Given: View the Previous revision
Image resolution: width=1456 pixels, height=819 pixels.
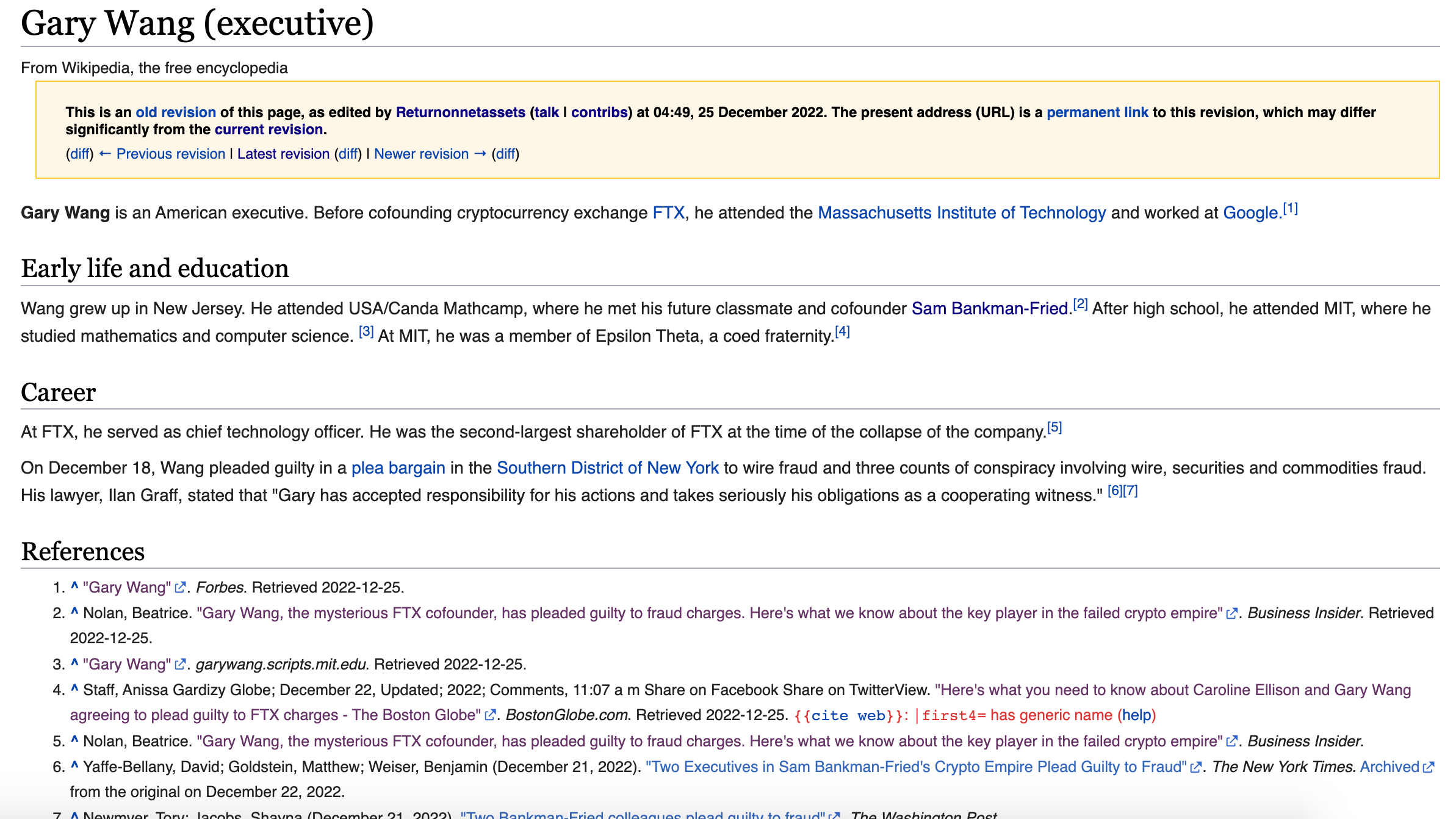Looking at the screenshot, I should click(170, 153).
